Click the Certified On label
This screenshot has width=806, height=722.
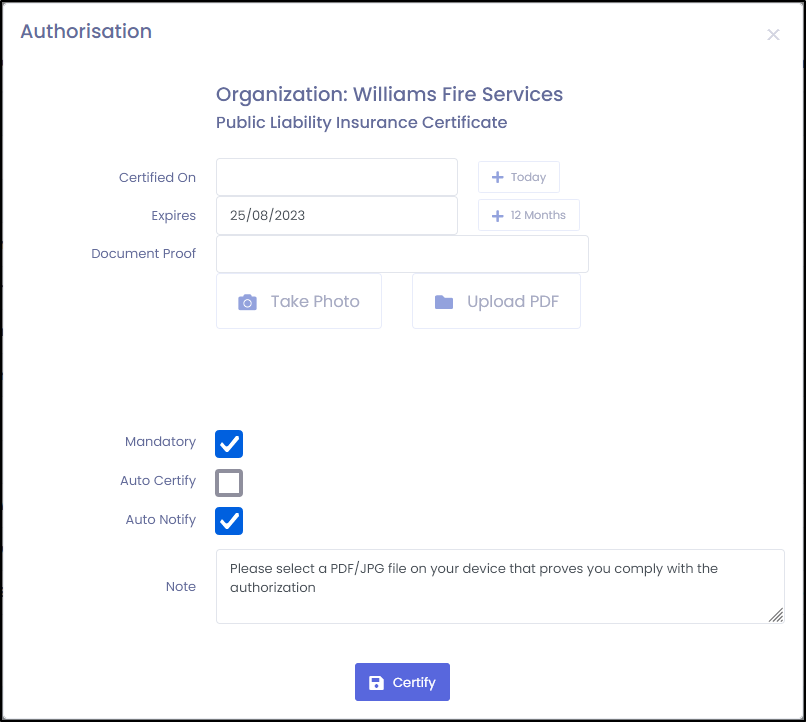click(x=157, y=177)
